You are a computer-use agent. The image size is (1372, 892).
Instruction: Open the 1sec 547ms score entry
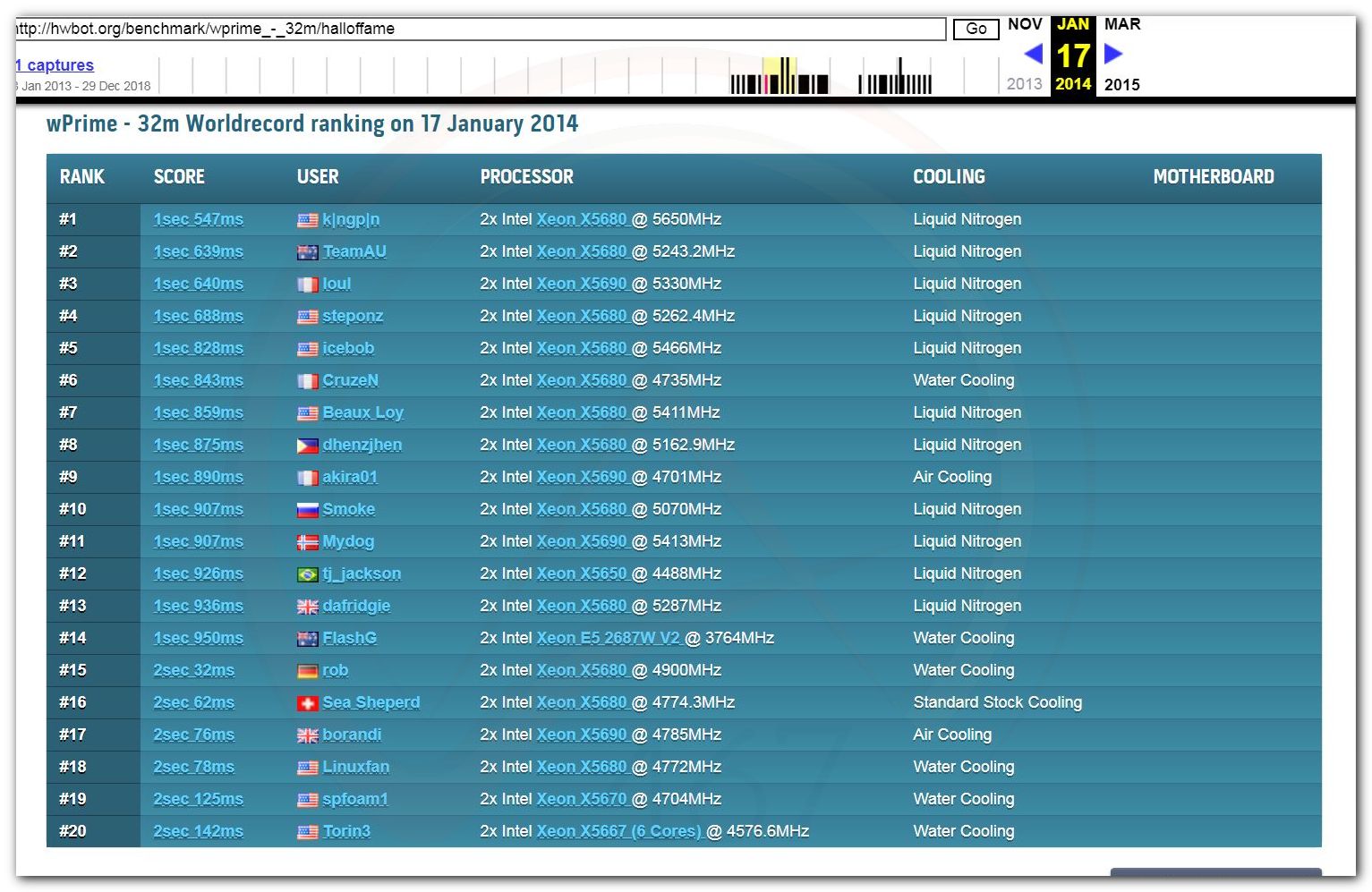pos(198,219)
